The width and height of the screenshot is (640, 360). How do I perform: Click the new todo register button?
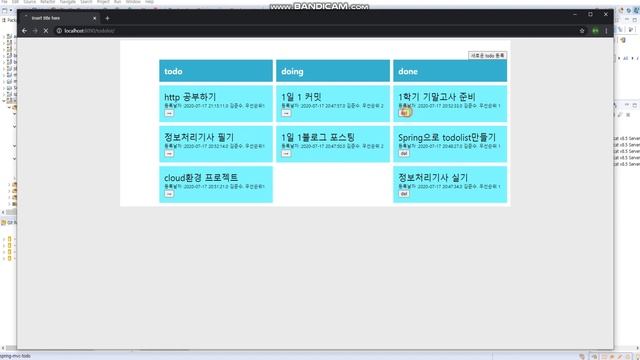(487, 55)
